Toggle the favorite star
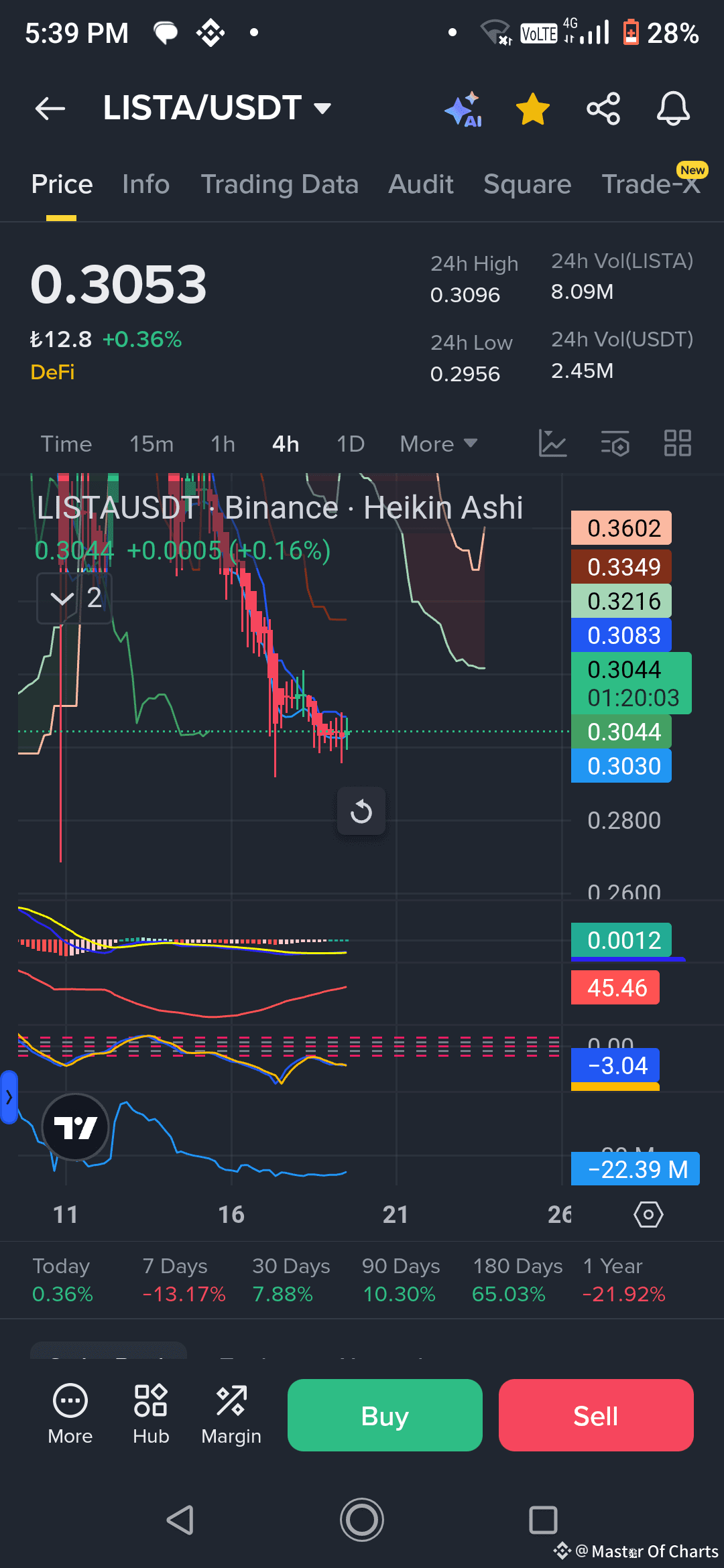724x1568 pixels. click(x=533, y=109)
